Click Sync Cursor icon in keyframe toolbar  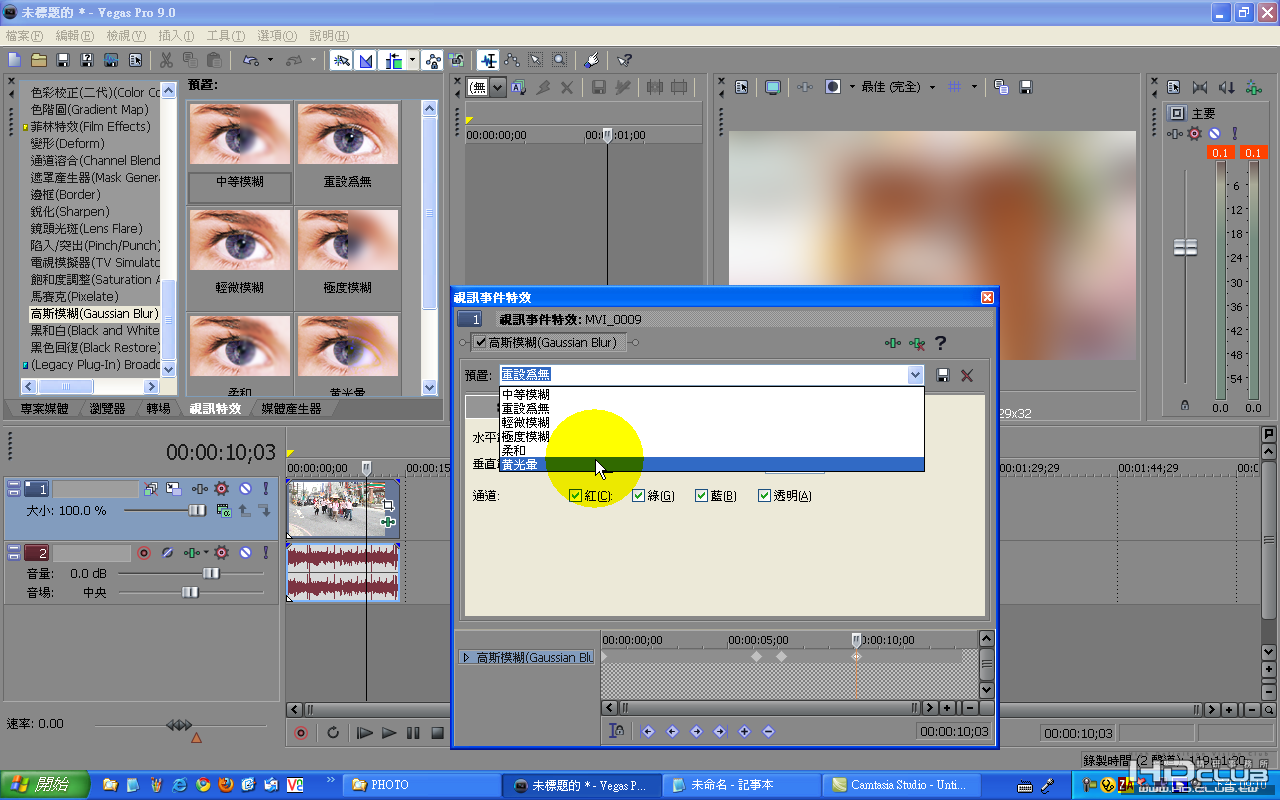coord(618,731)
